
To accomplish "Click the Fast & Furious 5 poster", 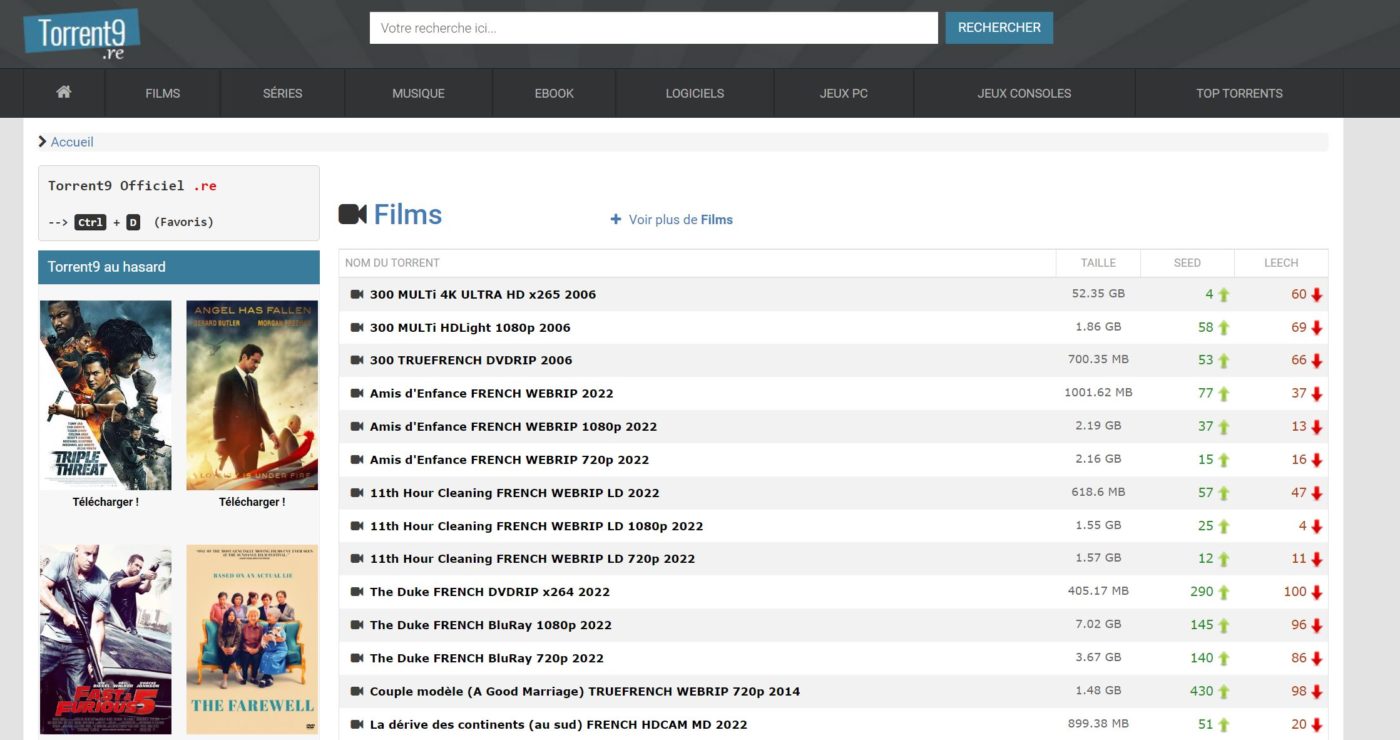I will click(x=105, y=640).
